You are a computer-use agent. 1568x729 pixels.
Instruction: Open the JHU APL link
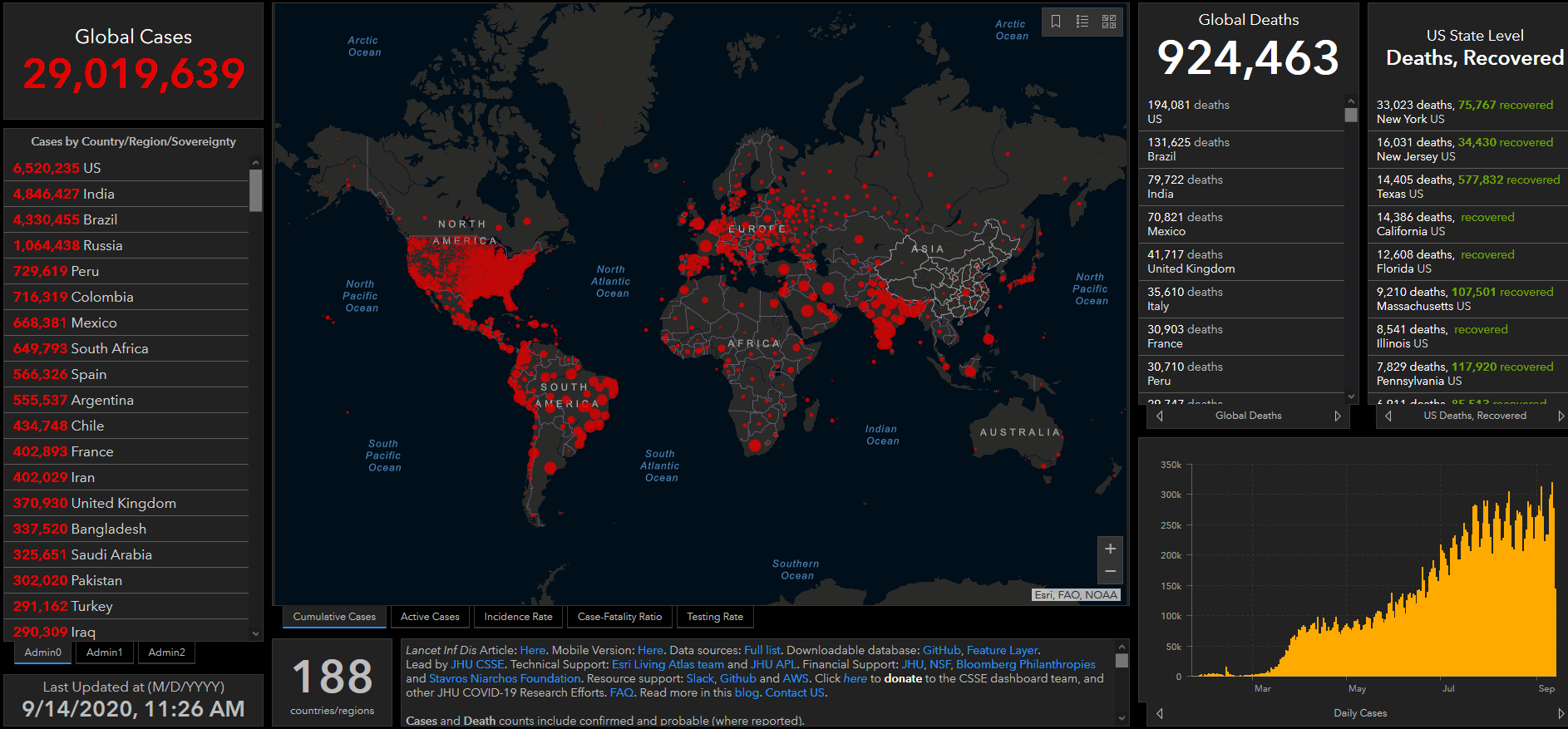click(x=773, y=664)
